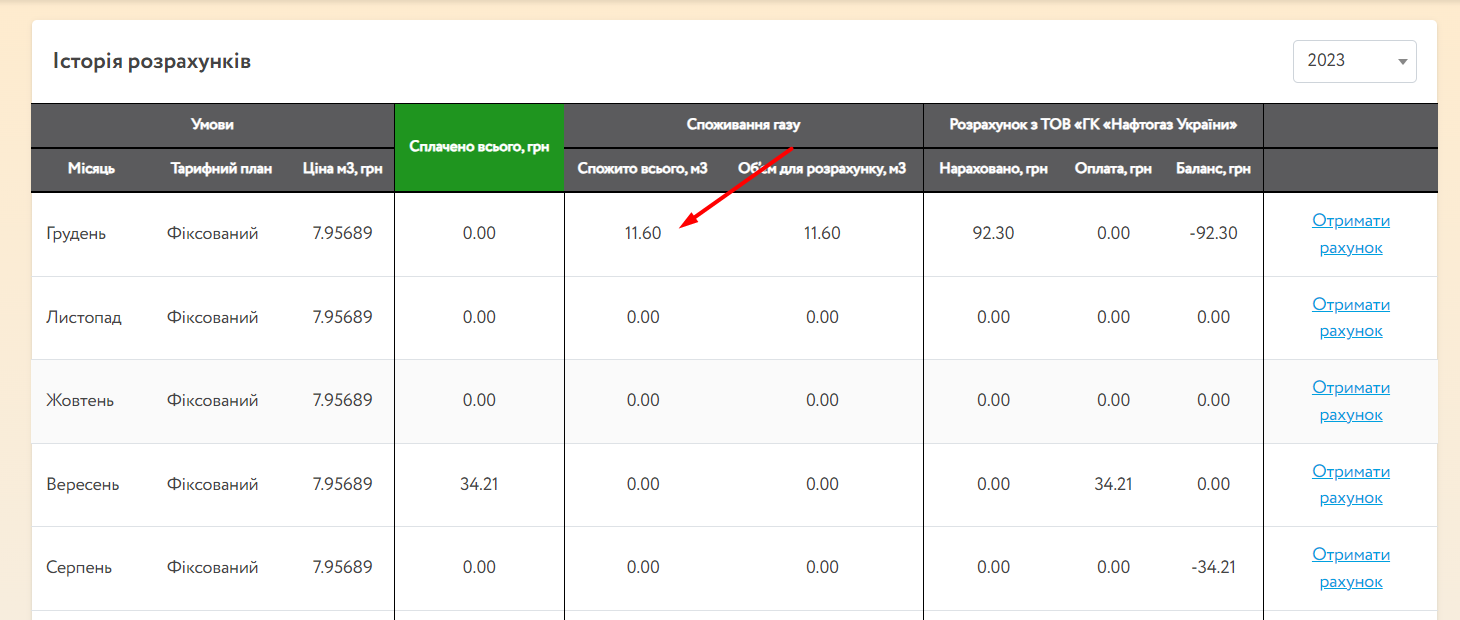Click the -34.21 balance for Серпень
Viewport: 1460px width, 620px height.
(x=1213, y=568)
